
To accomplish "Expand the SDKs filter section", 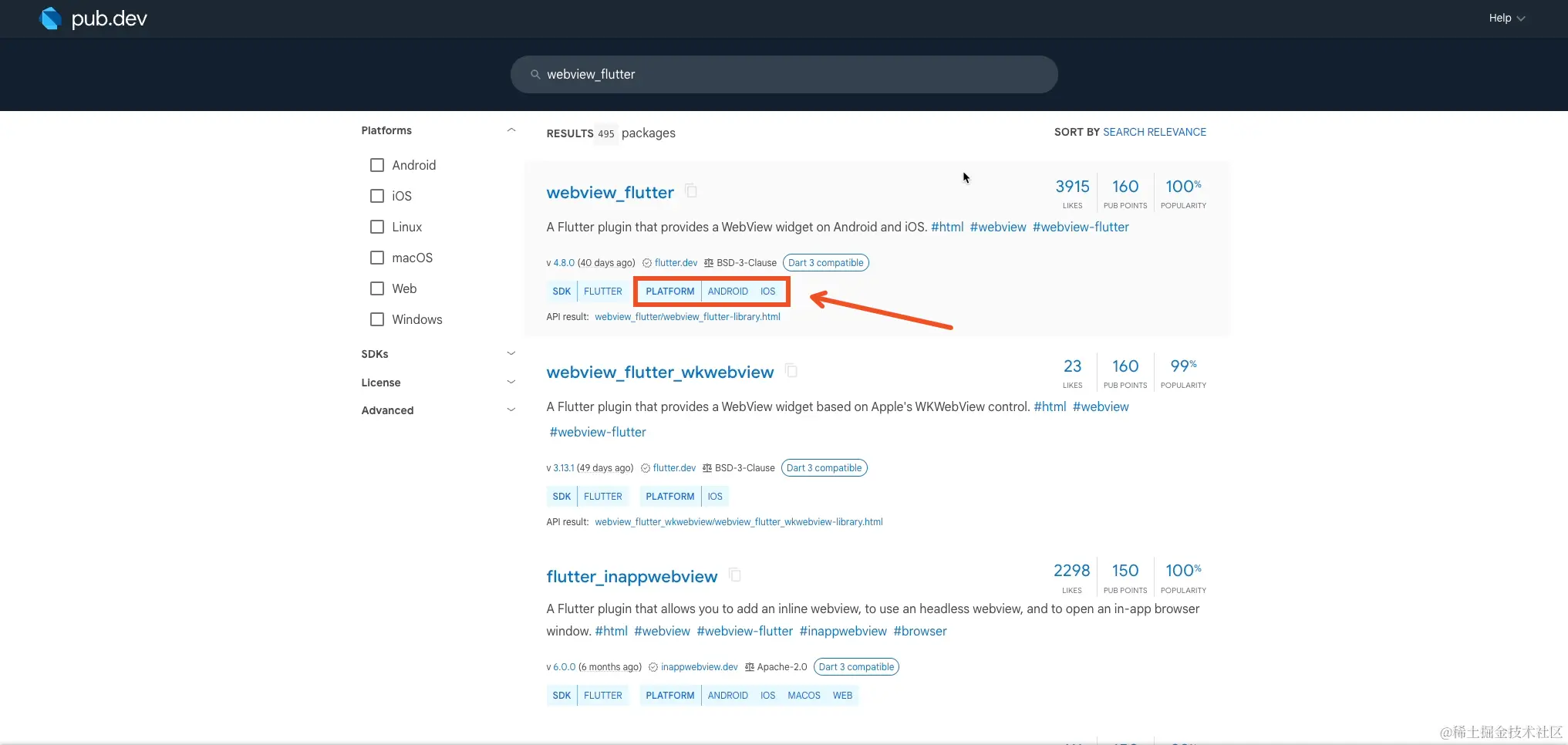I will pyautogui.click(x=511, y=354).
